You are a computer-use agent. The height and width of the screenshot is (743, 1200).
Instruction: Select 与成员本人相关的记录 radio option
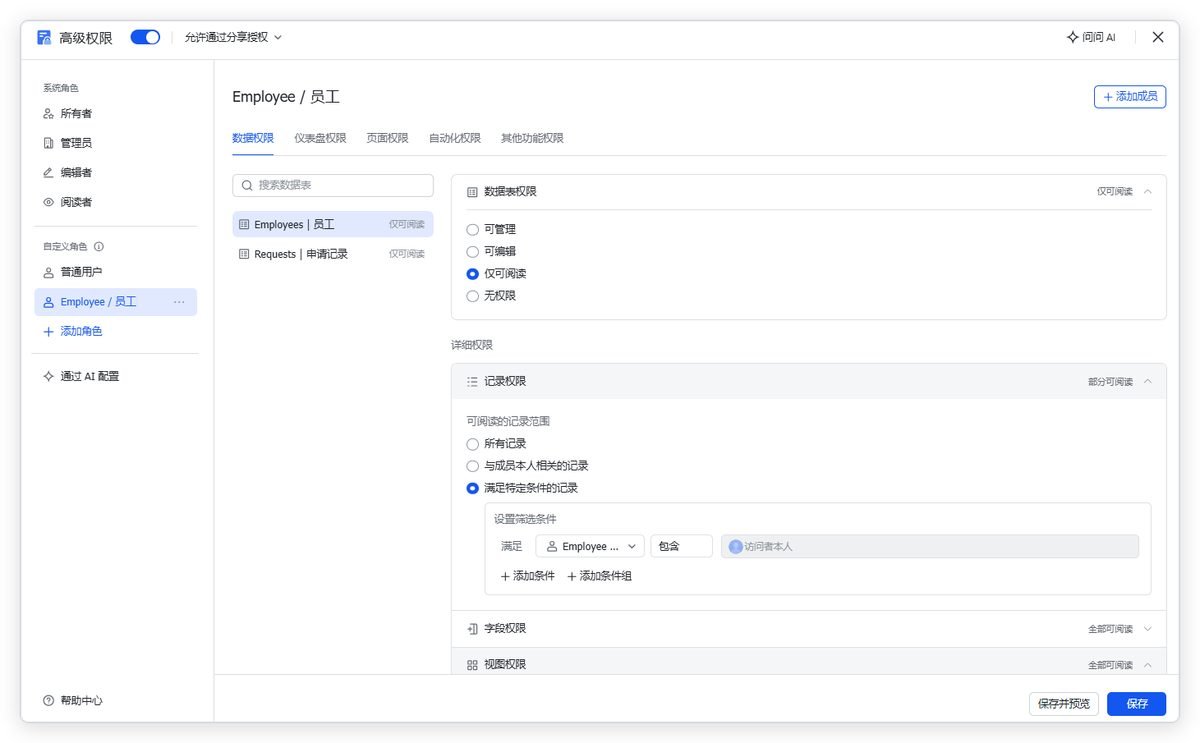pos(473,466)
